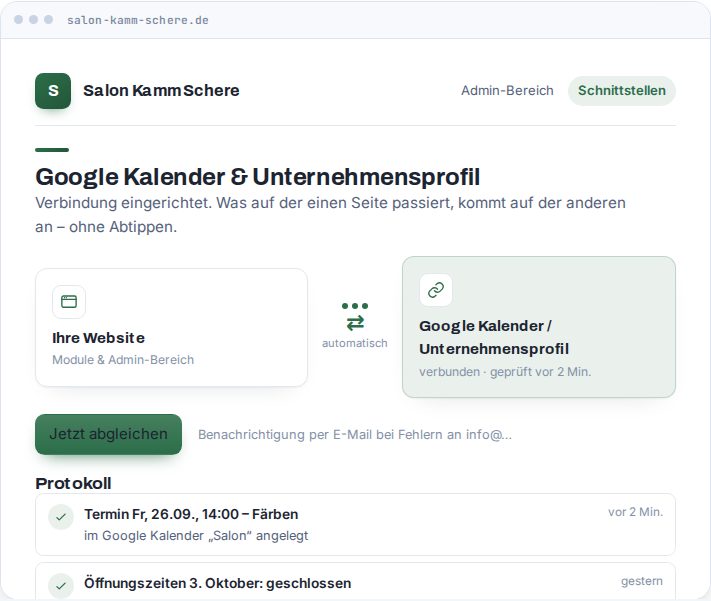Switch to the Schnittstellen tab
Image resolution: width=711 pixels, height=601 pixels.
[622, 91]
